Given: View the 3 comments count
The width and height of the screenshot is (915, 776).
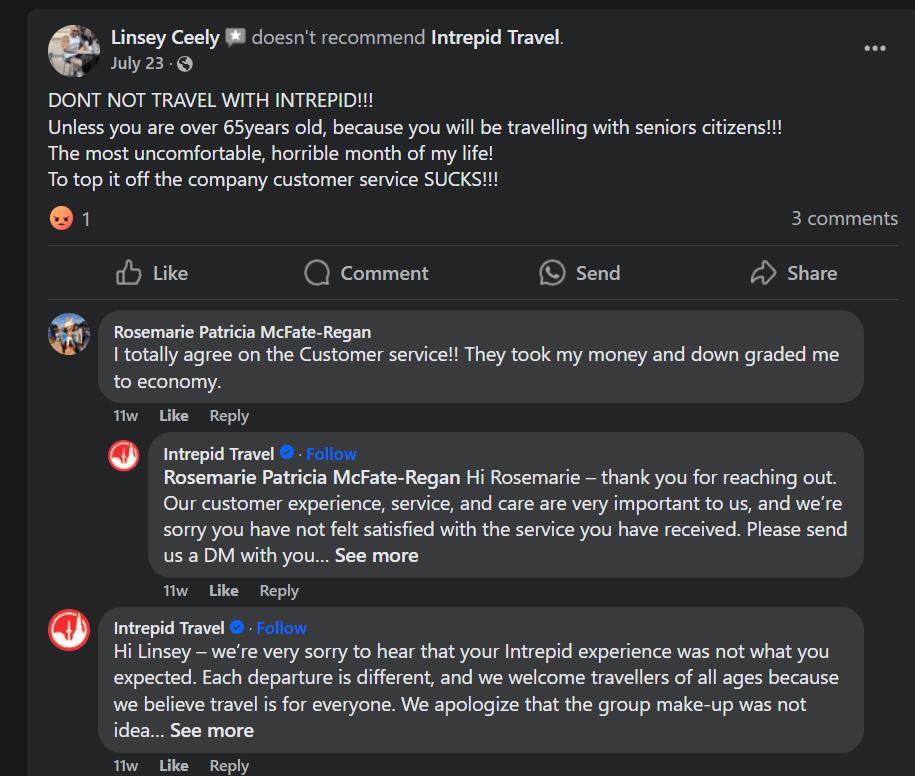Looking at the screenshot, I should (844, 218).
